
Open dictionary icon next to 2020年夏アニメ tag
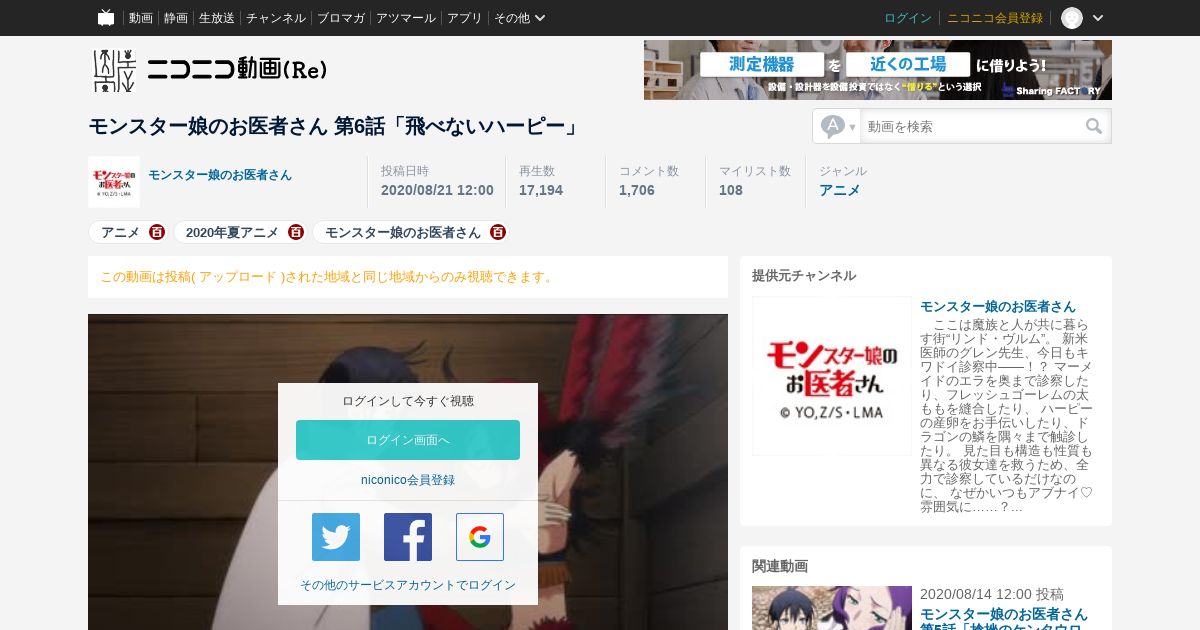[x=296, y=232]
